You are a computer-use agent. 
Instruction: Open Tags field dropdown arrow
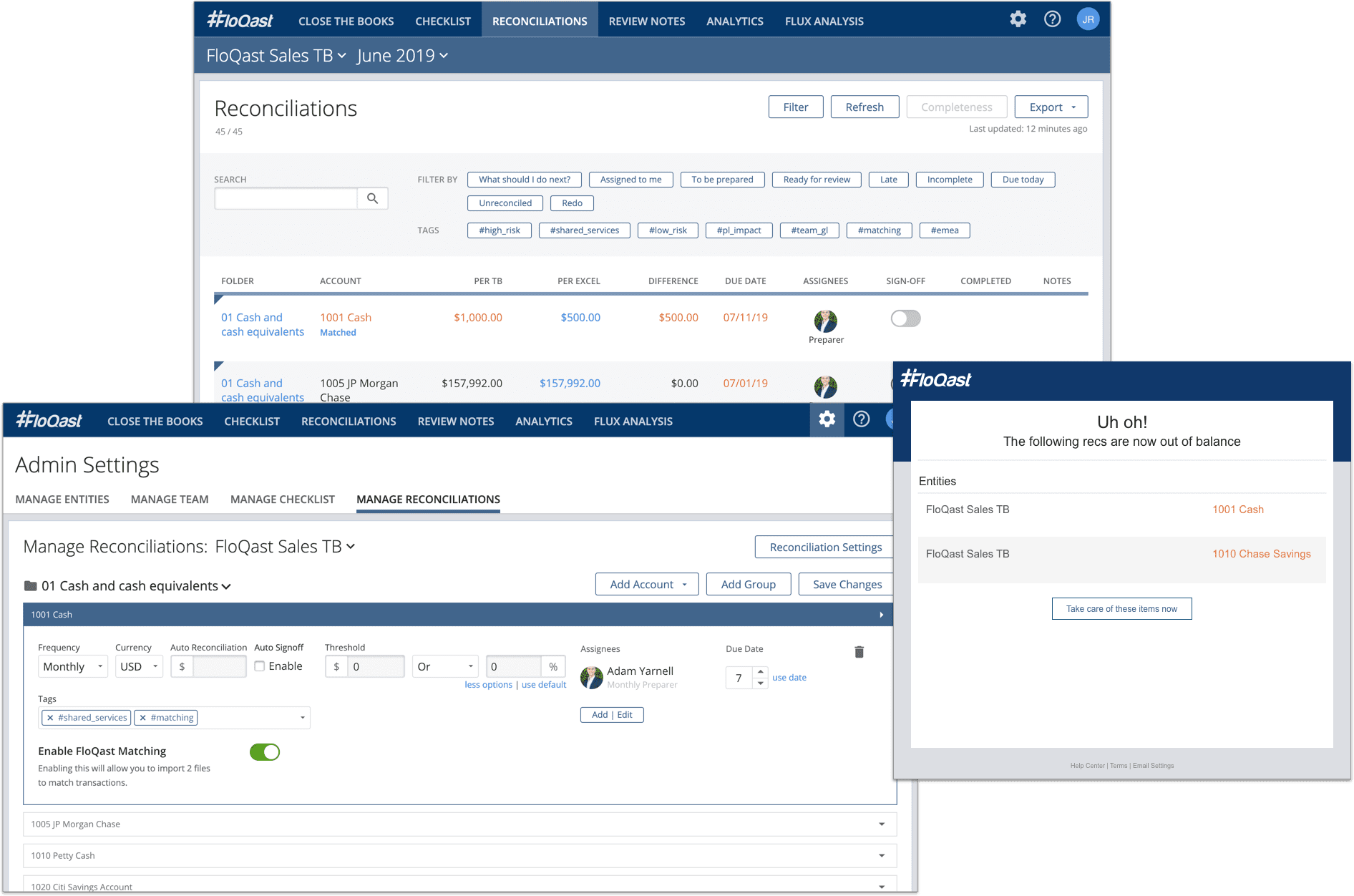pyautogui.click(x=303, y=718)
